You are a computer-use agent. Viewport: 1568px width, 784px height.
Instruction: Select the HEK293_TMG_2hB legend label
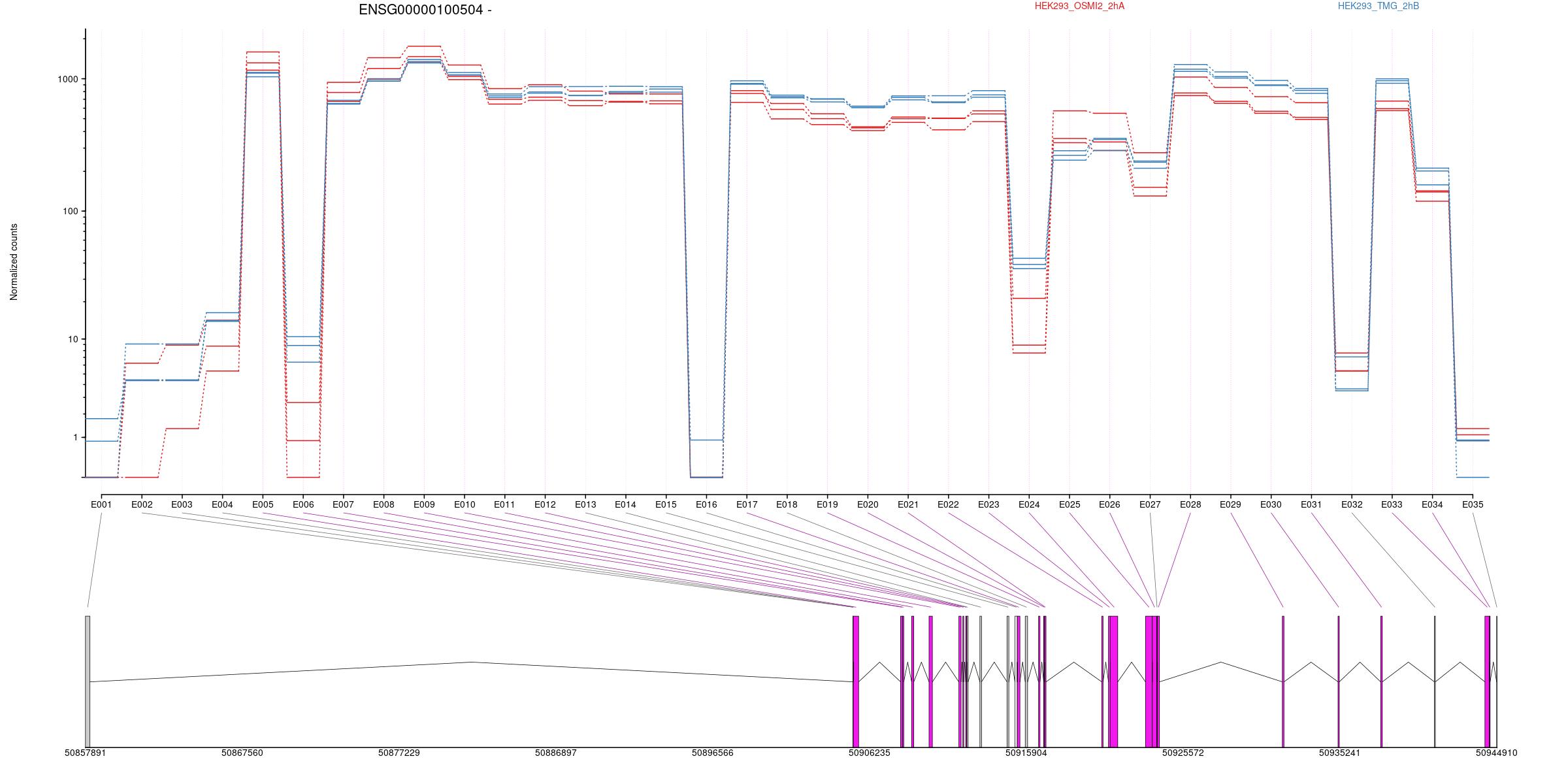click(x=1379, y=6)
